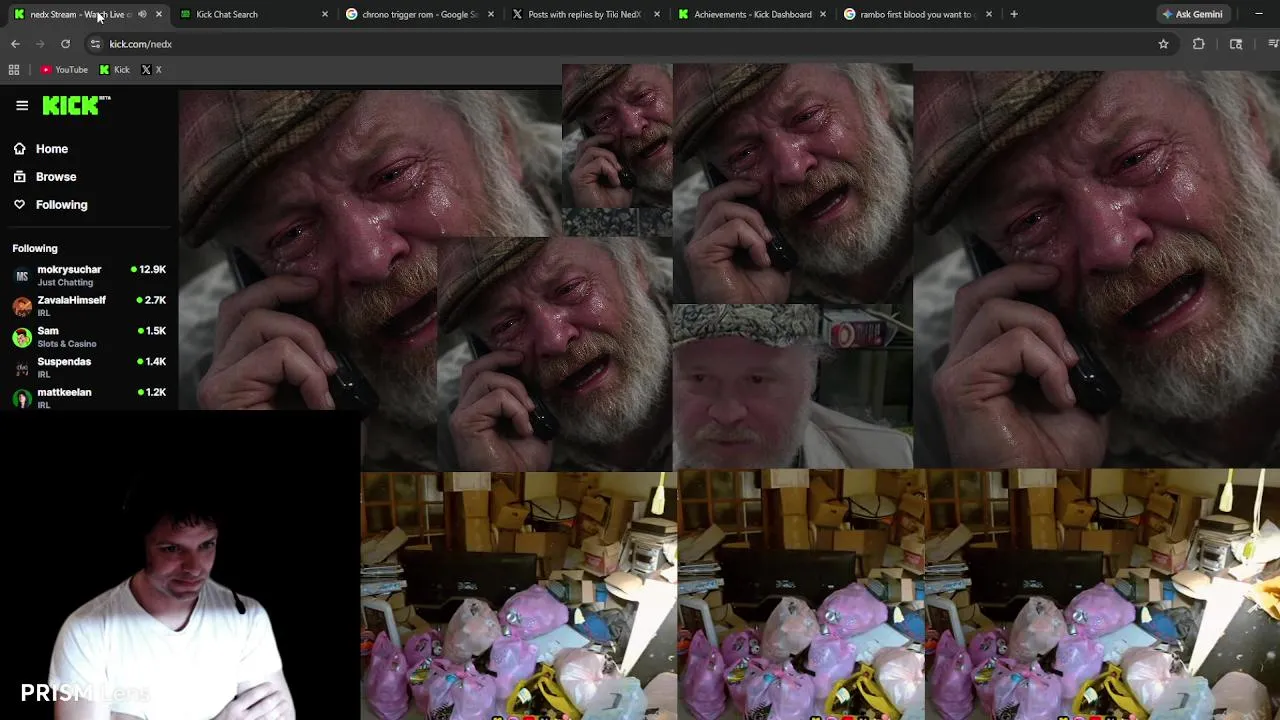Viewport: 1280px width, 720px height.
Task: Close the Kick Chat Search tab
Action: pyautogui.click(x=324, y=14)
